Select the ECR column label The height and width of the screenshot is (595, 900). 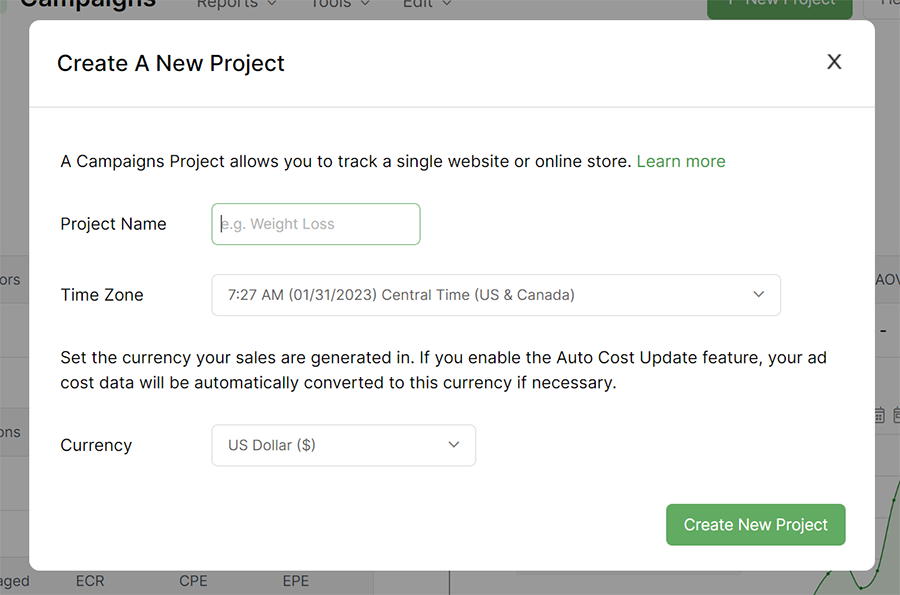tap(90, 581)
